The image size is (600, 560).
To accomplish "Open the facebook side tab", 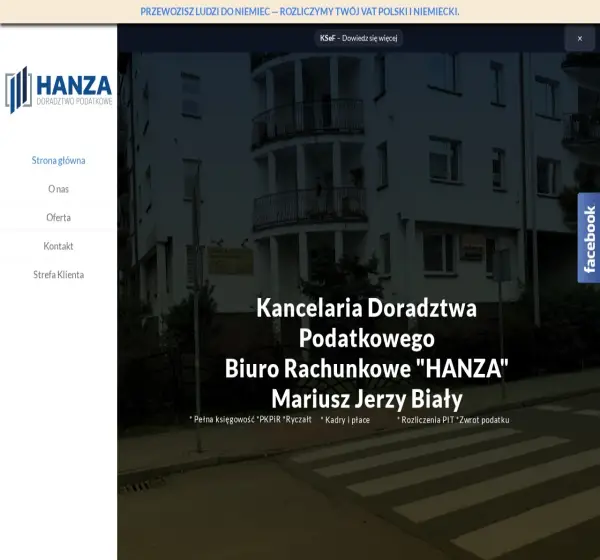I will point(589,238).
